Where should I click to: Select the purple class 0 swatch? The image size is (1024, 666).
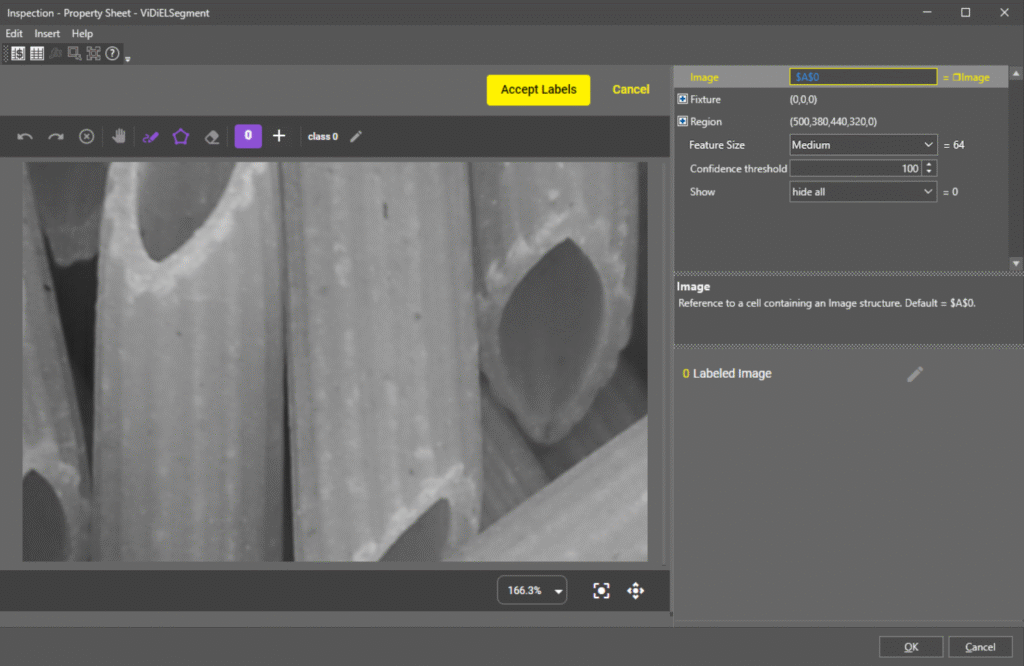point(248,136)
